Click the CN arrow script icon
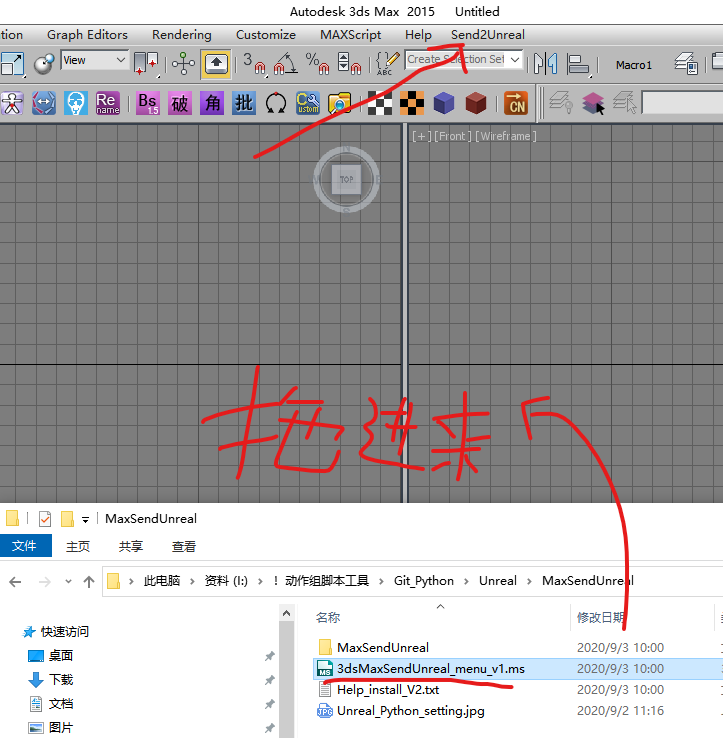The image size is (723, 738). 516,103
